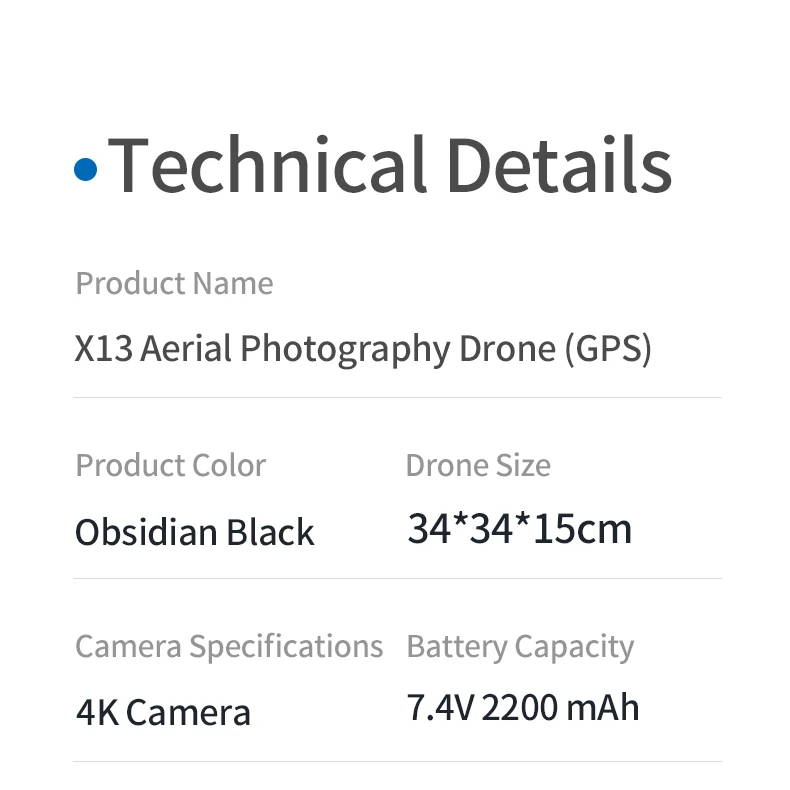Click the word Details in heading
The height and width of the screenshot is (790, 790).
560,165
